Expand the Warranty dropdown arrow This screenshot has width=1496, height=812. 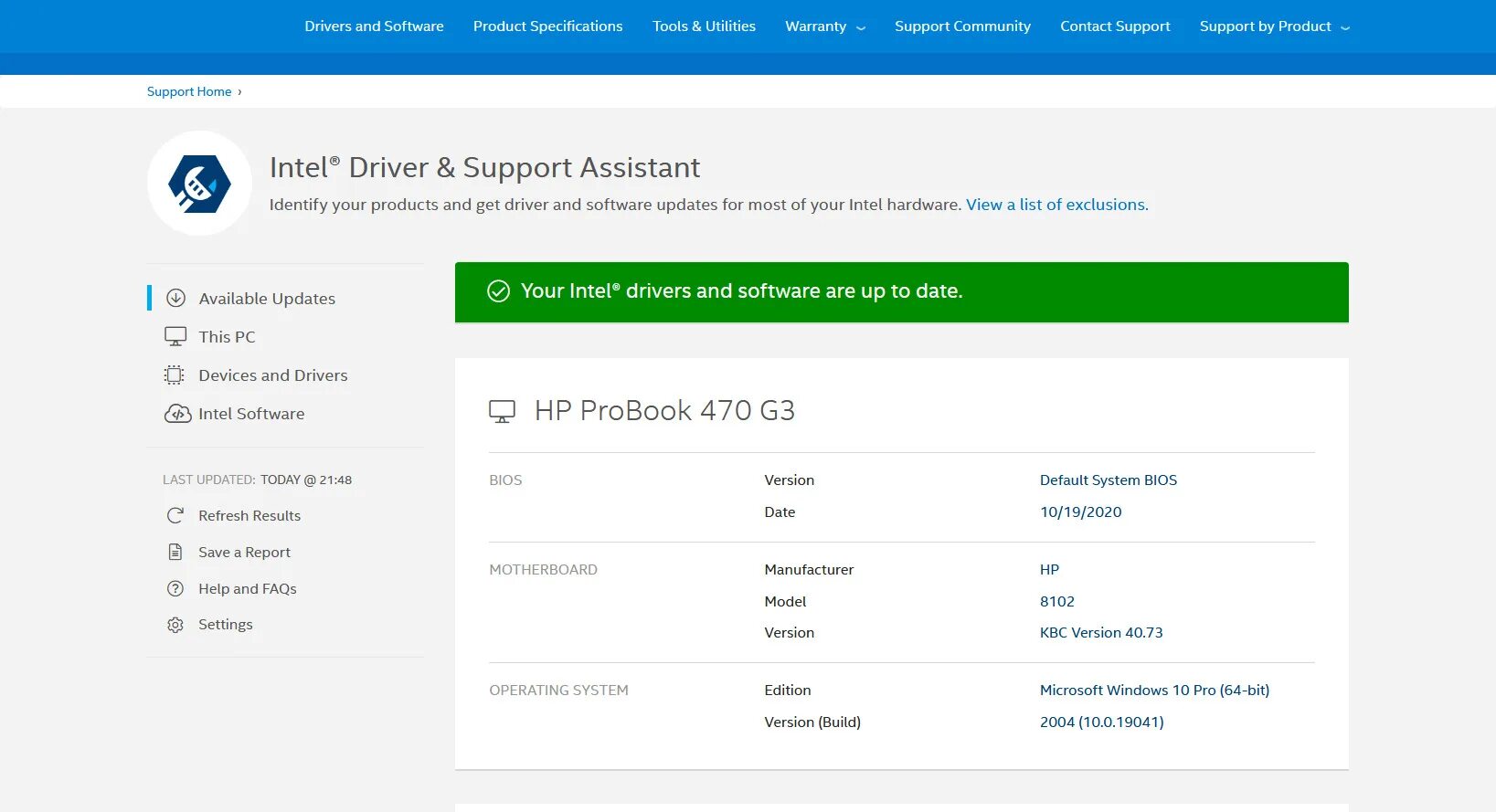(861, 28)
